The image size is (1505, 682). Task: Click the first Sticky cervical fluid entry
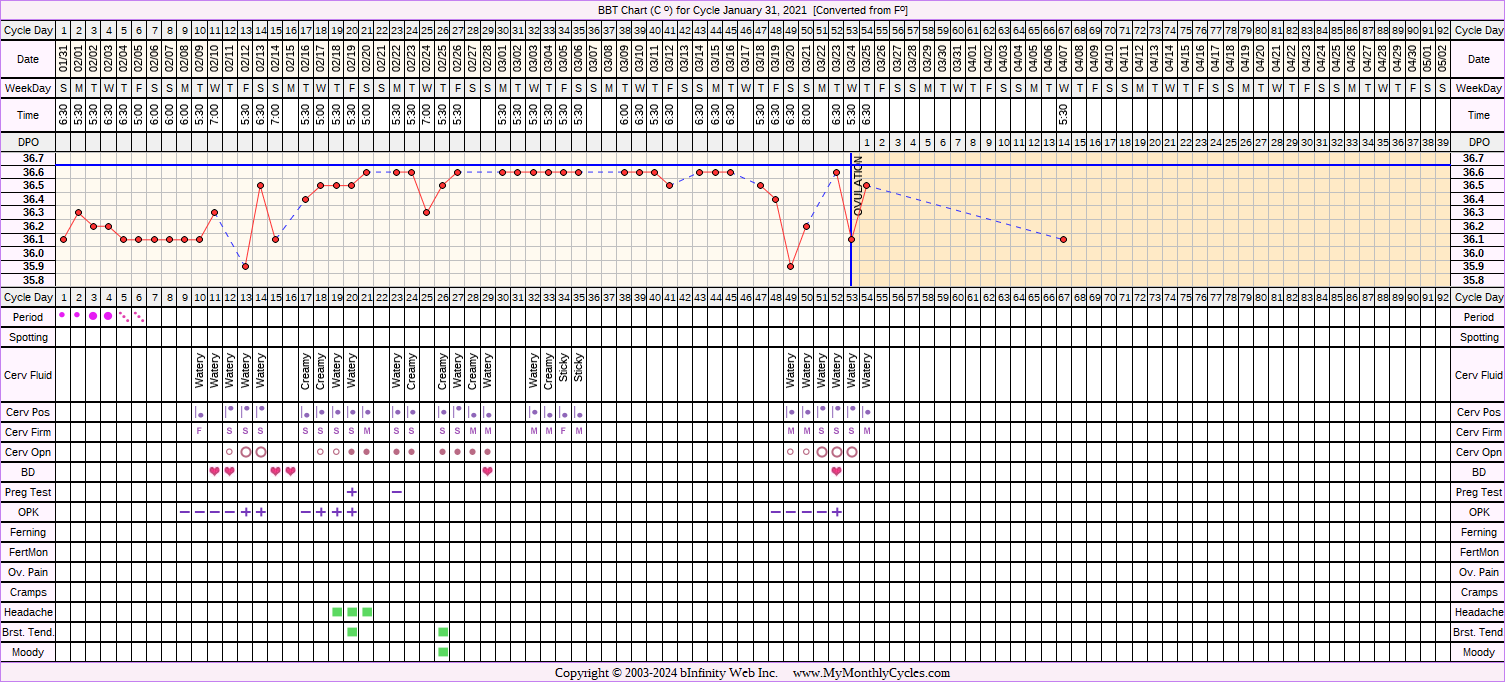click(564, 371)
